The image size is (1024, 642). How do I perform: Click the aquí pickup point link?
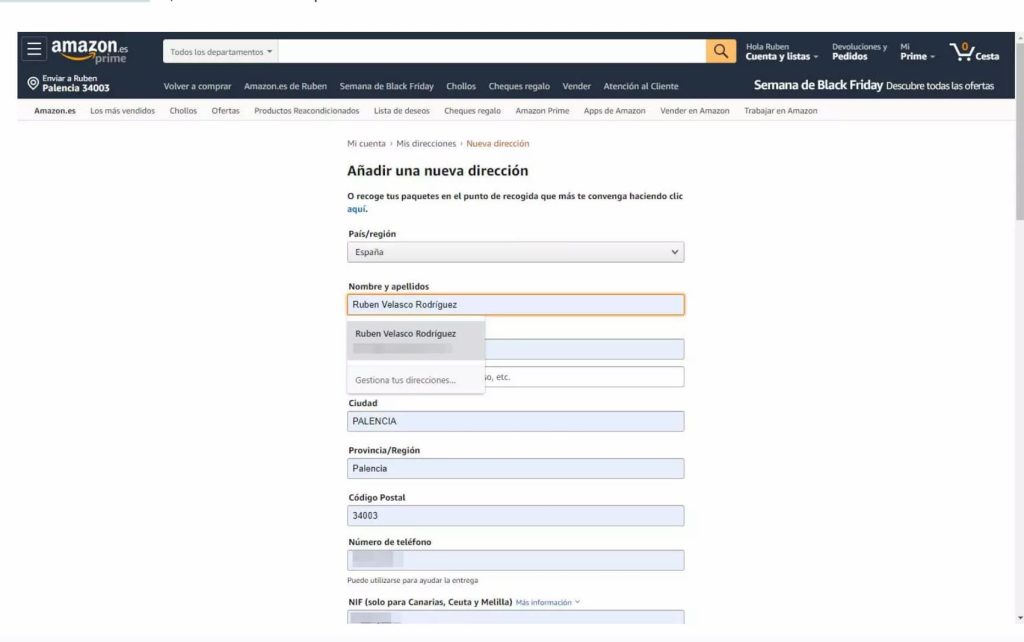(357, 209)
